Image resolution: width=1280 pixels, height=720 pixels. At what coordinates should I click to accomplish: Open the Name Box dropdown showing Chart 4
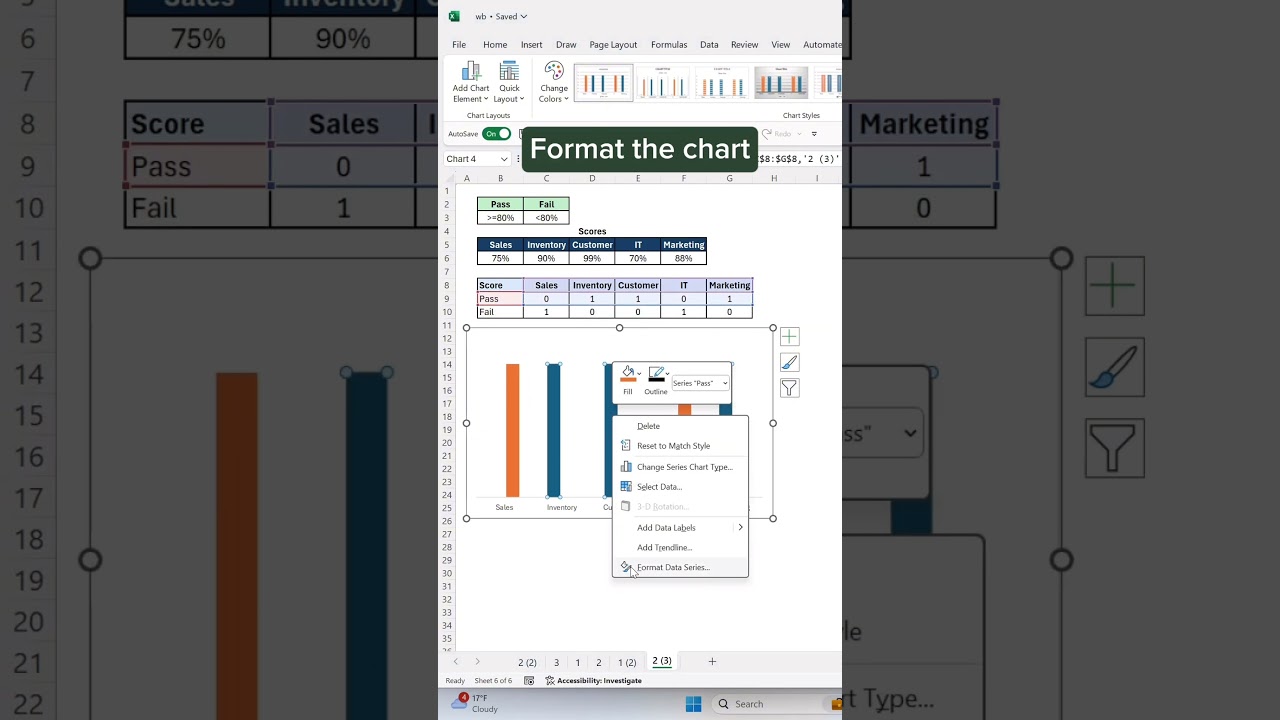(505, 159)
